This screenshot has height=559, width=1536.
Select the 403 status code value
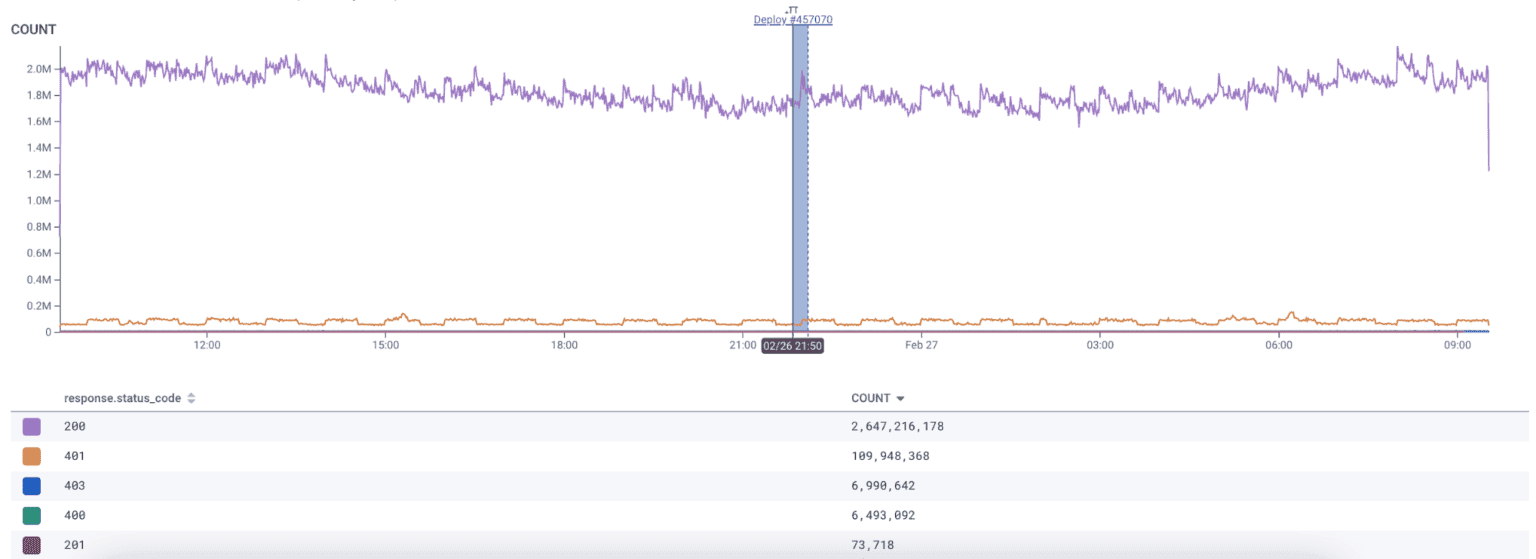point(75,486)
